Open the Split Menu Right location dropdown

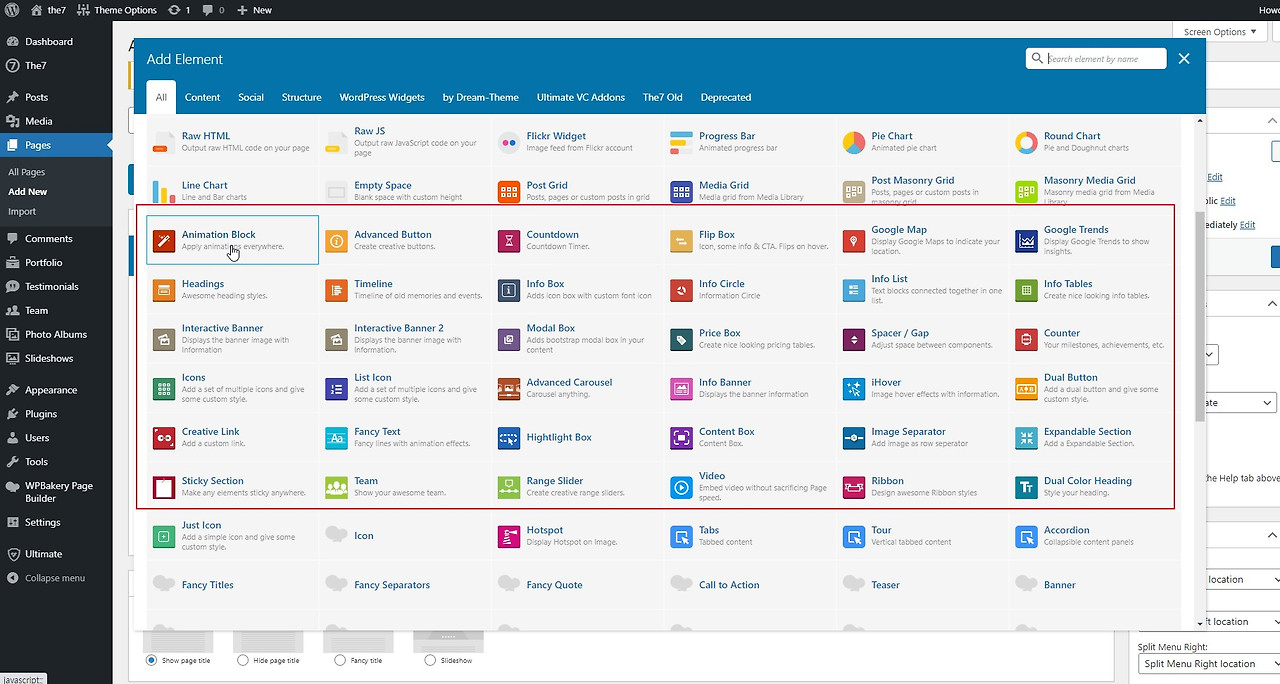pyautogui.click(x=1209, y=663)
